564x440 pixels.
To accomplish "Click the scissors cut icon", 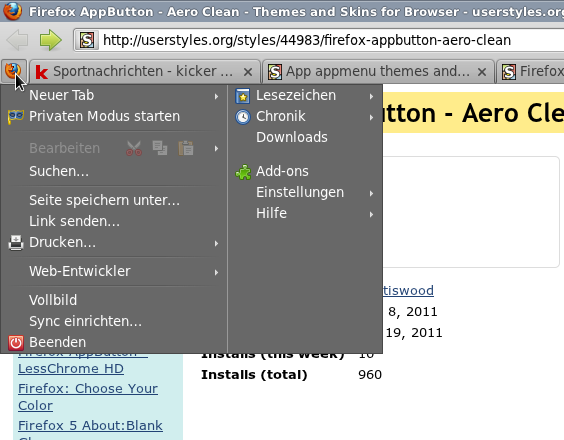I will pyautogui.click(x=134, y=148).
